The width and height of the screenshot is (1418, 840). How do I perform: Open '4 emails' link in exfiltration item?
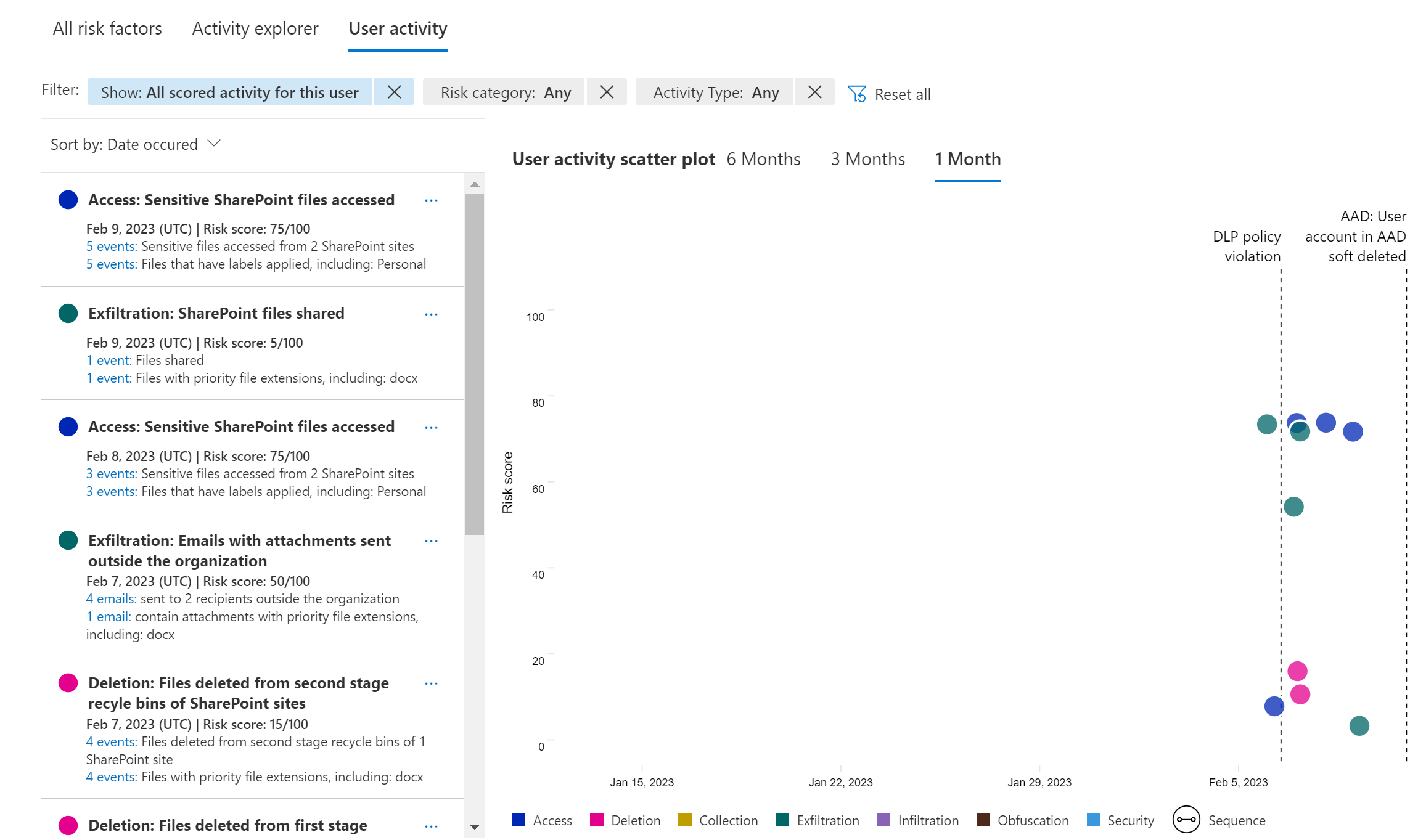pos(111,599)
